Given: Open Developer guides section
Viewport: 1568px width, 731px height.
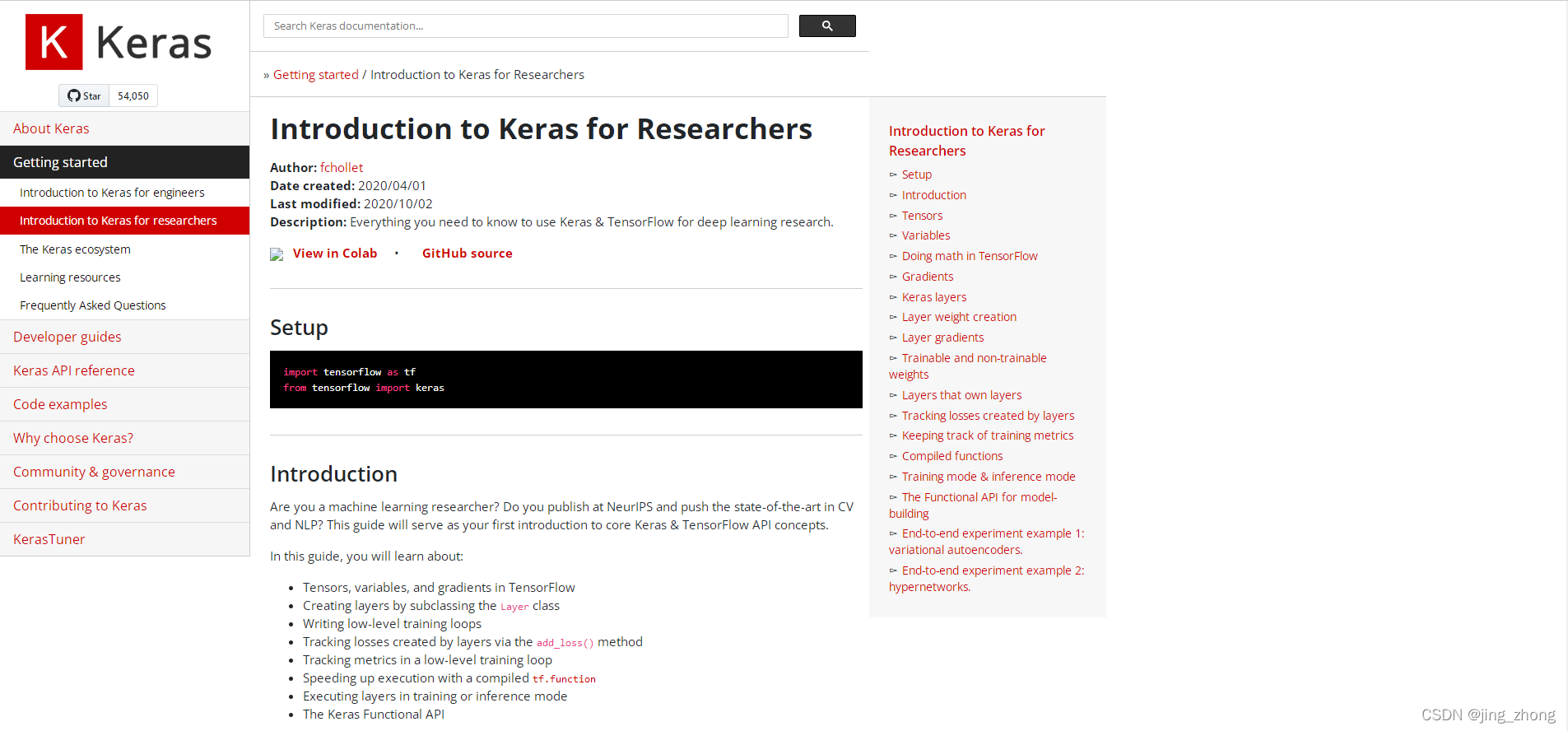Looking at the screenshot, I should (125, 337).
